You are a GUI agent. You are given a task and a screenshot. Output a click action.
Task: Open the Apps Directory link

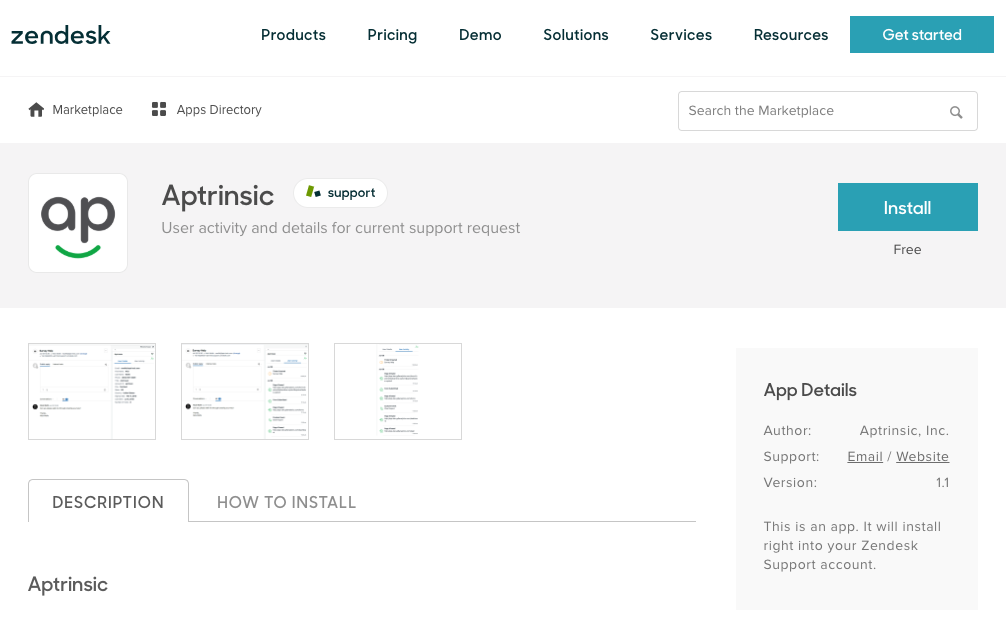[x=219, y=110]
